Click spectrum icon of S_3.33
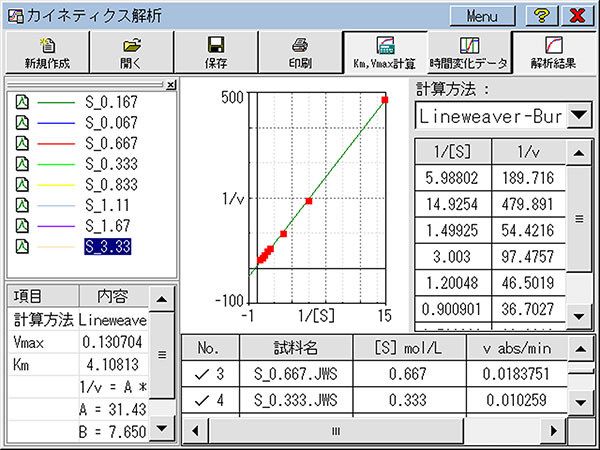The image size is (600, 450). coord(22,247)
